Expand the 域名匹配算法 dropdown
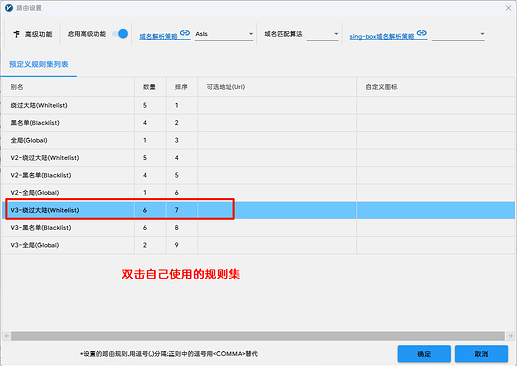This screenshot has width=517, height=366. coord(322,34)
